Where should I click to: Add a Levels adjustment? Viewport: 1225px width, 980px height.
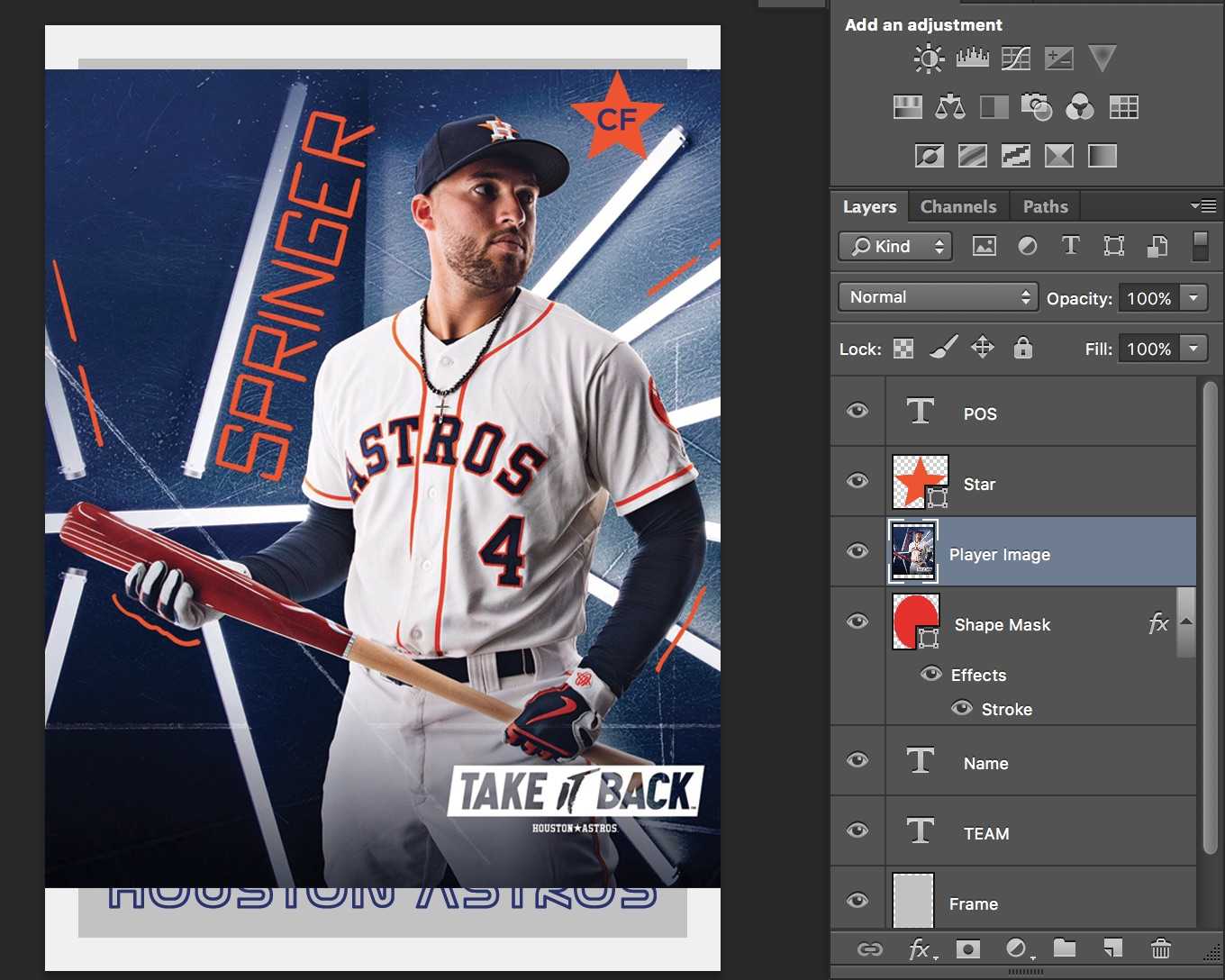972,59
